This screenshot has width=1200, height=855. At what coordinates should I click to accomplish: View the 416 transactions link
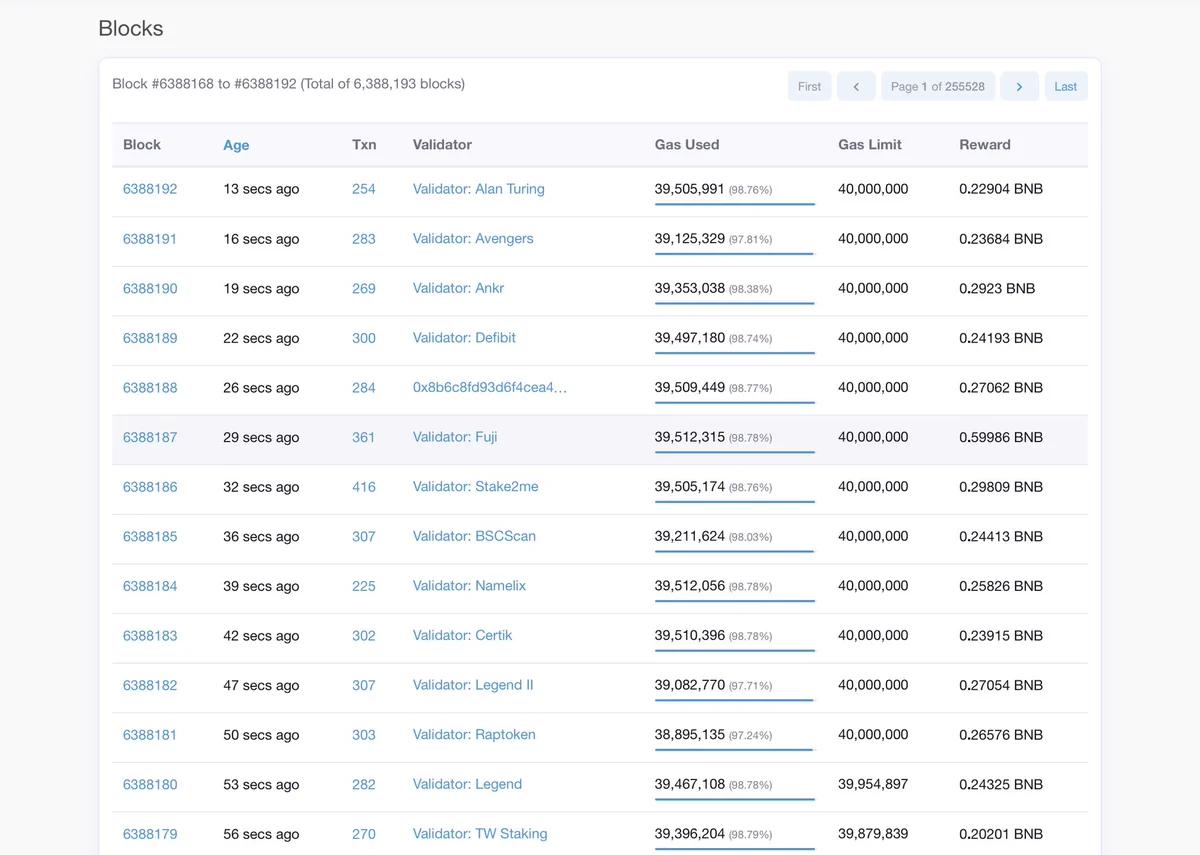[x=364, y=487]
